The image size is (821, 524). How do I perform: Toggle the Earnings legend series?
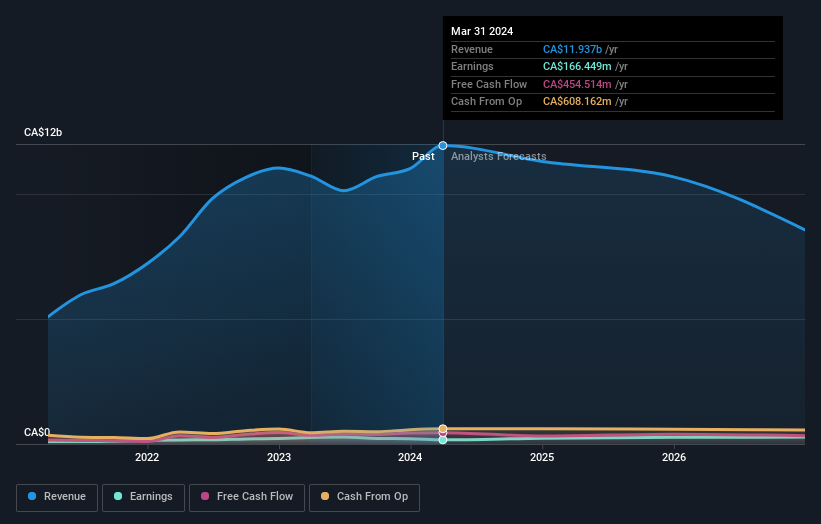pyautogui.click(x=143, y=497)
